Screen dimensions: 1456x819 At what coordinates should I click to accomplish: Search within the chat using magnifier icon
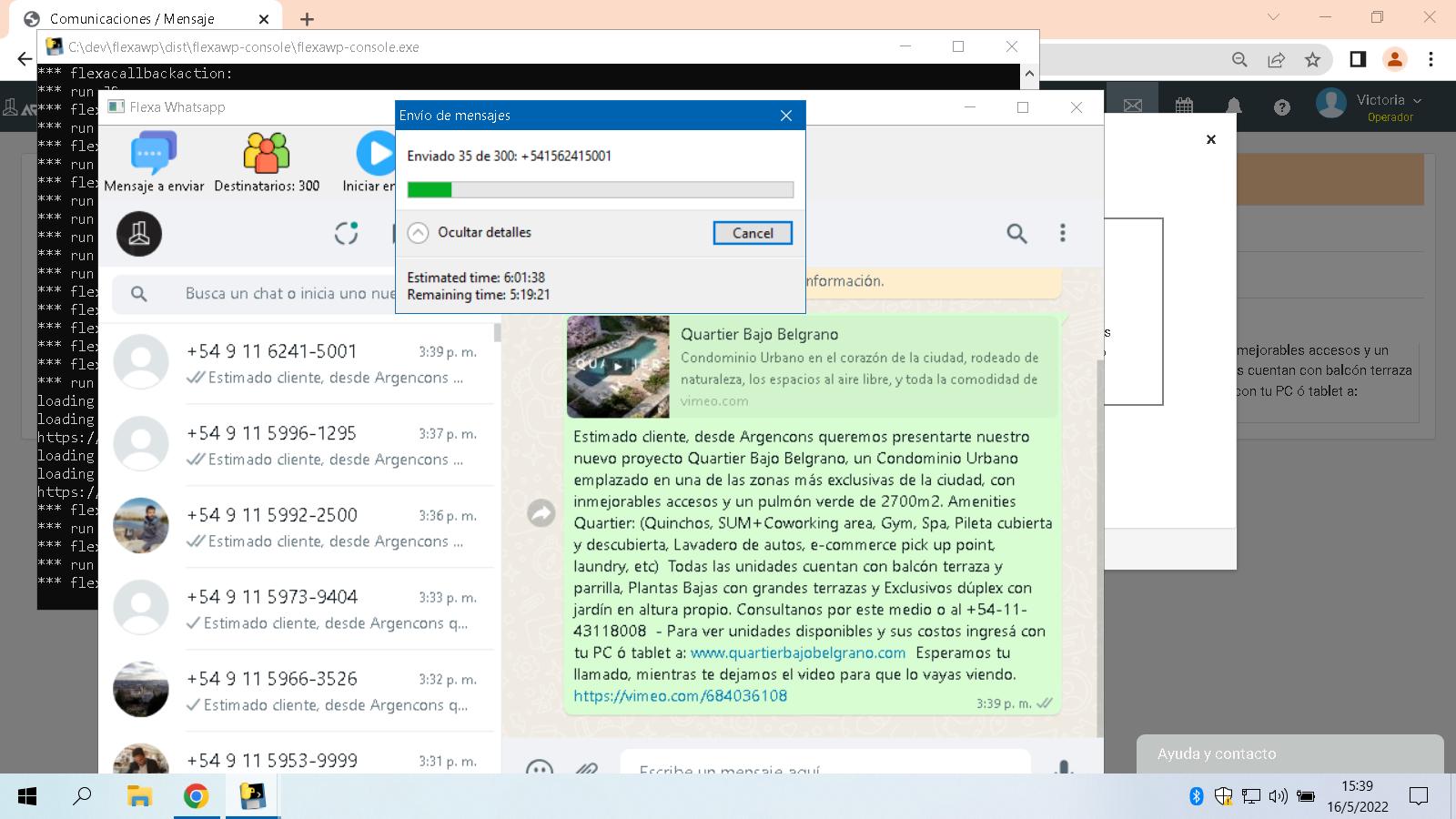pyautogui.click(x=1016, y=233)
